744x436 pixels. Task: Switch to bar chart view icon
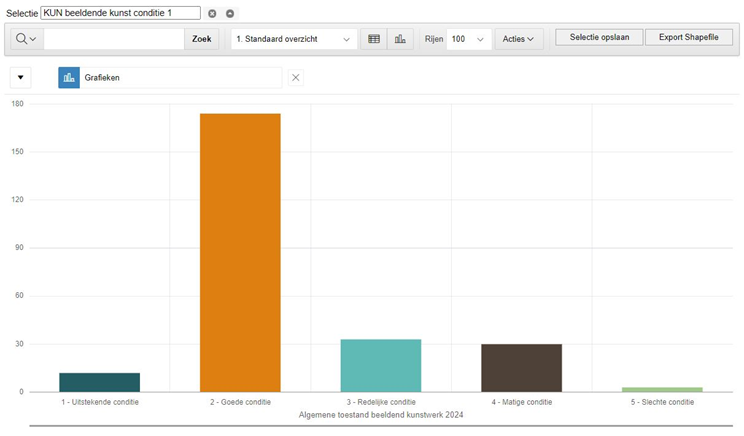(x=400, y=39)
